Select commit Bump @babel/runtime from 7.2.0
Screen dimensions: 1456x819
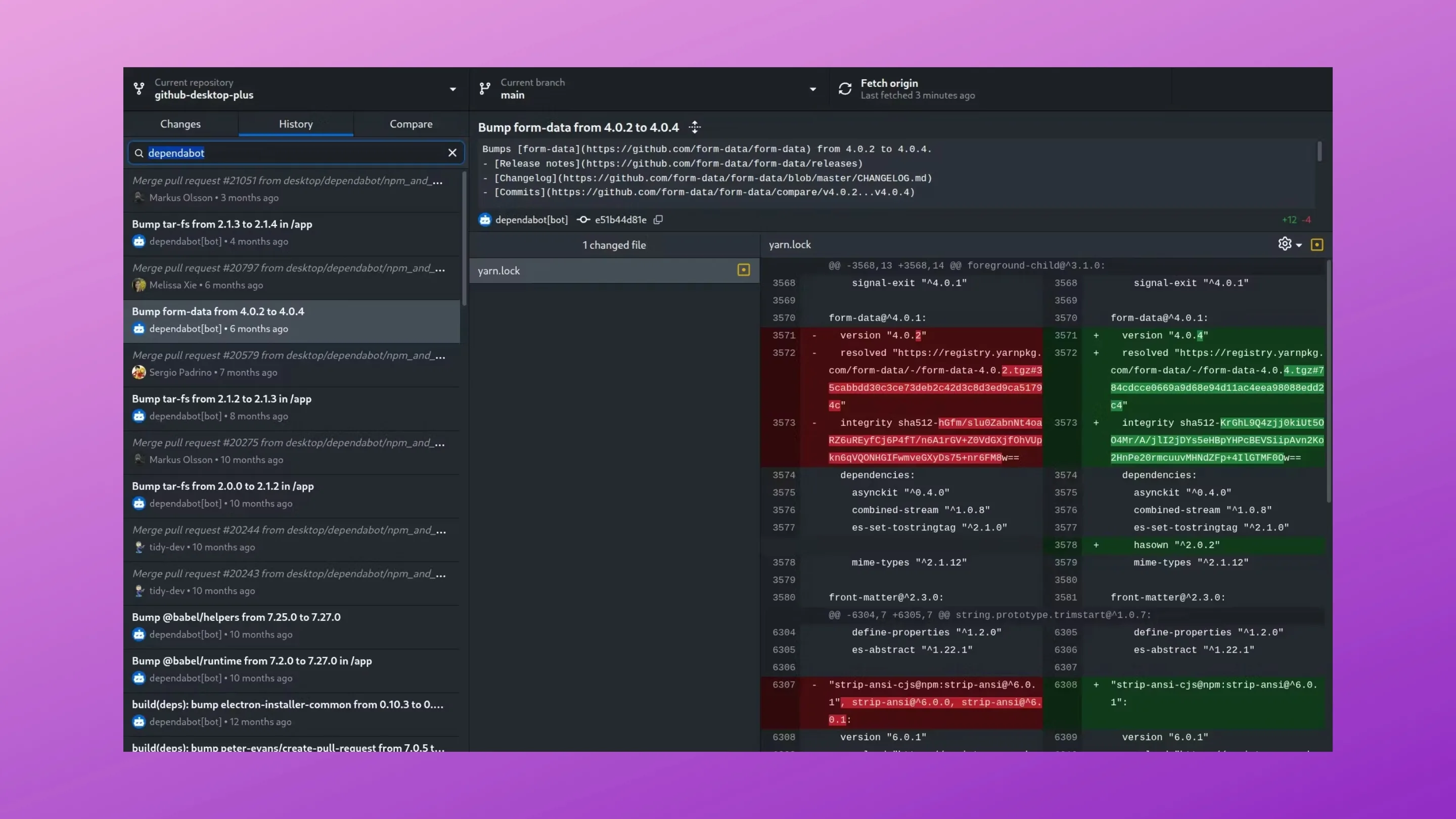[x=292, y=670]
